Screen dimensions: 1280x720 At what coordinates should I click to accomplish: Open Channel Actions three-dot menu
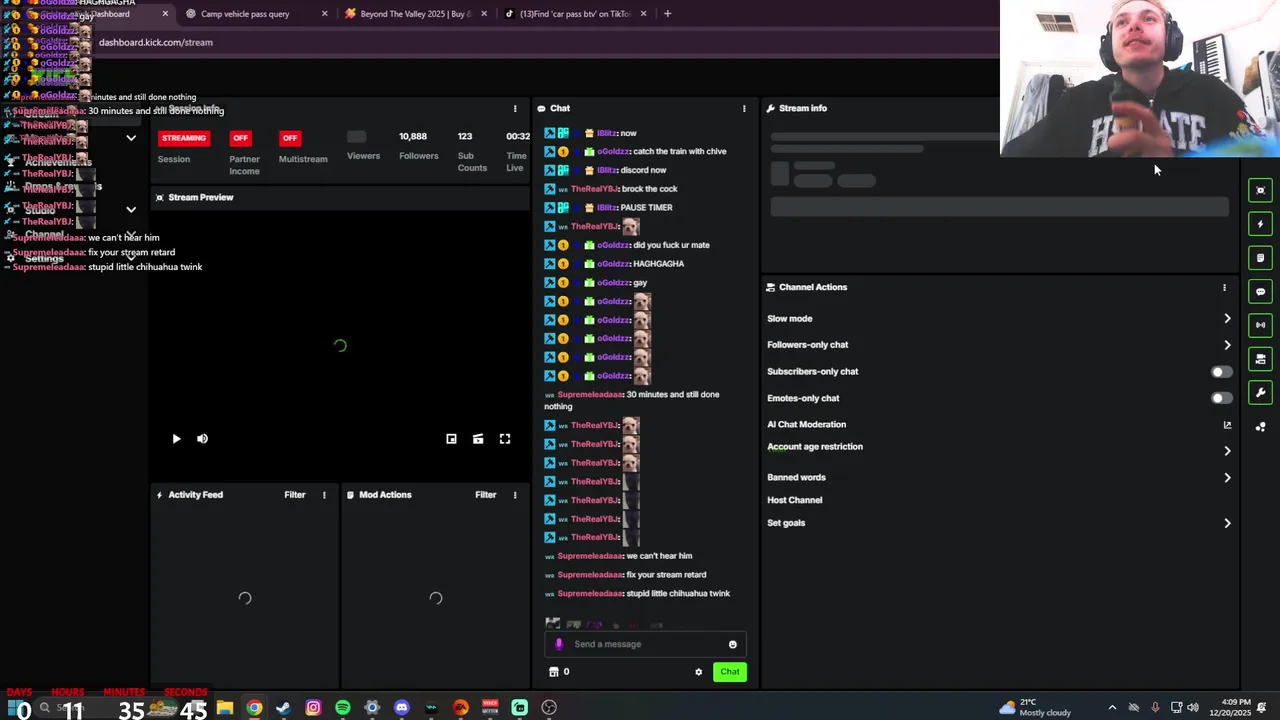(x=1224, y=288)
